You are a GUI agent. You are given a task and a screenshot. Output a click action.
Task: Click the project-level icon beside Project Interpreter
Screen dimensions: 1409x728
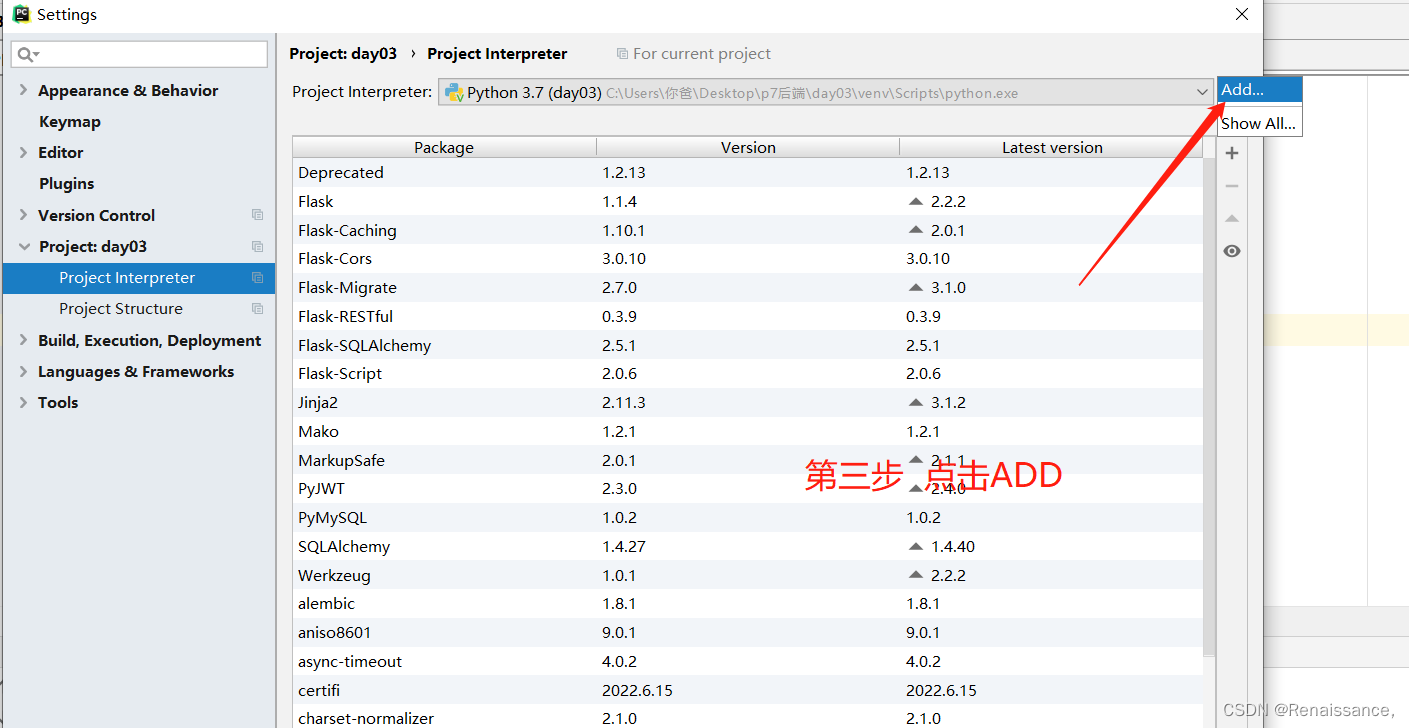pyautogui.click(x=258, y=278)
